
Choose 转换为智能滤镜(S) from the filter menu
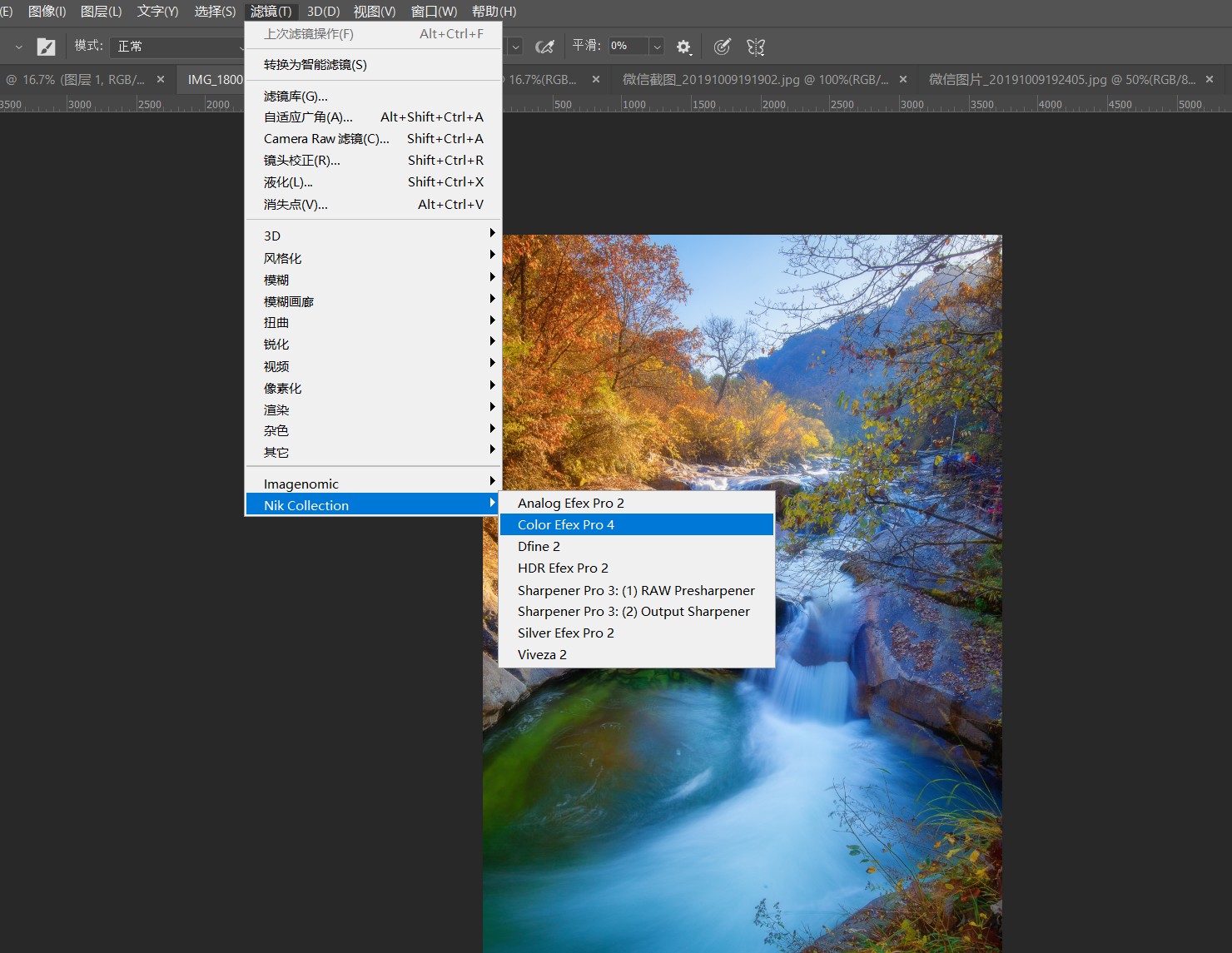374,65
